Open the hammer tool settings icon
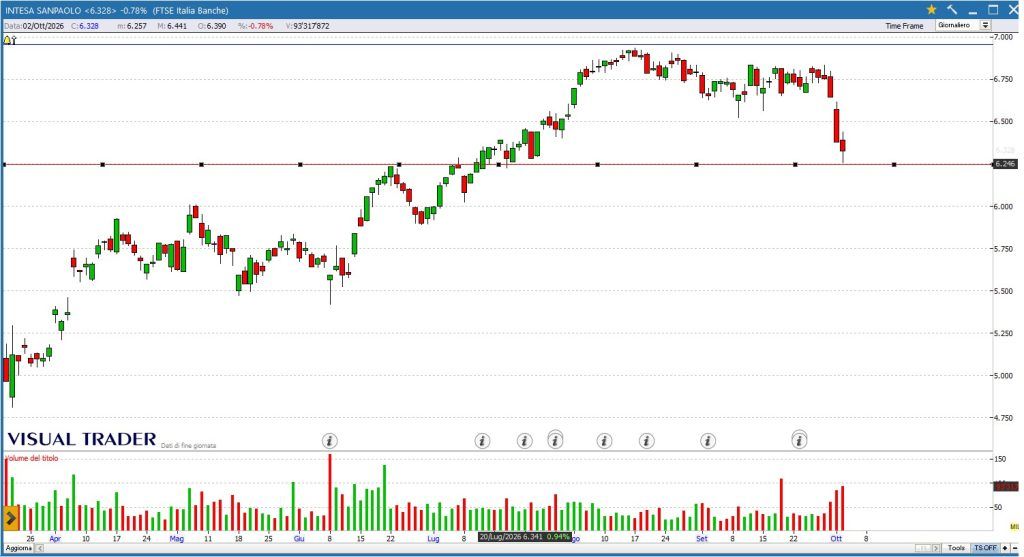1024x557 pixels. pyautogui.click(x=952, y=10)
